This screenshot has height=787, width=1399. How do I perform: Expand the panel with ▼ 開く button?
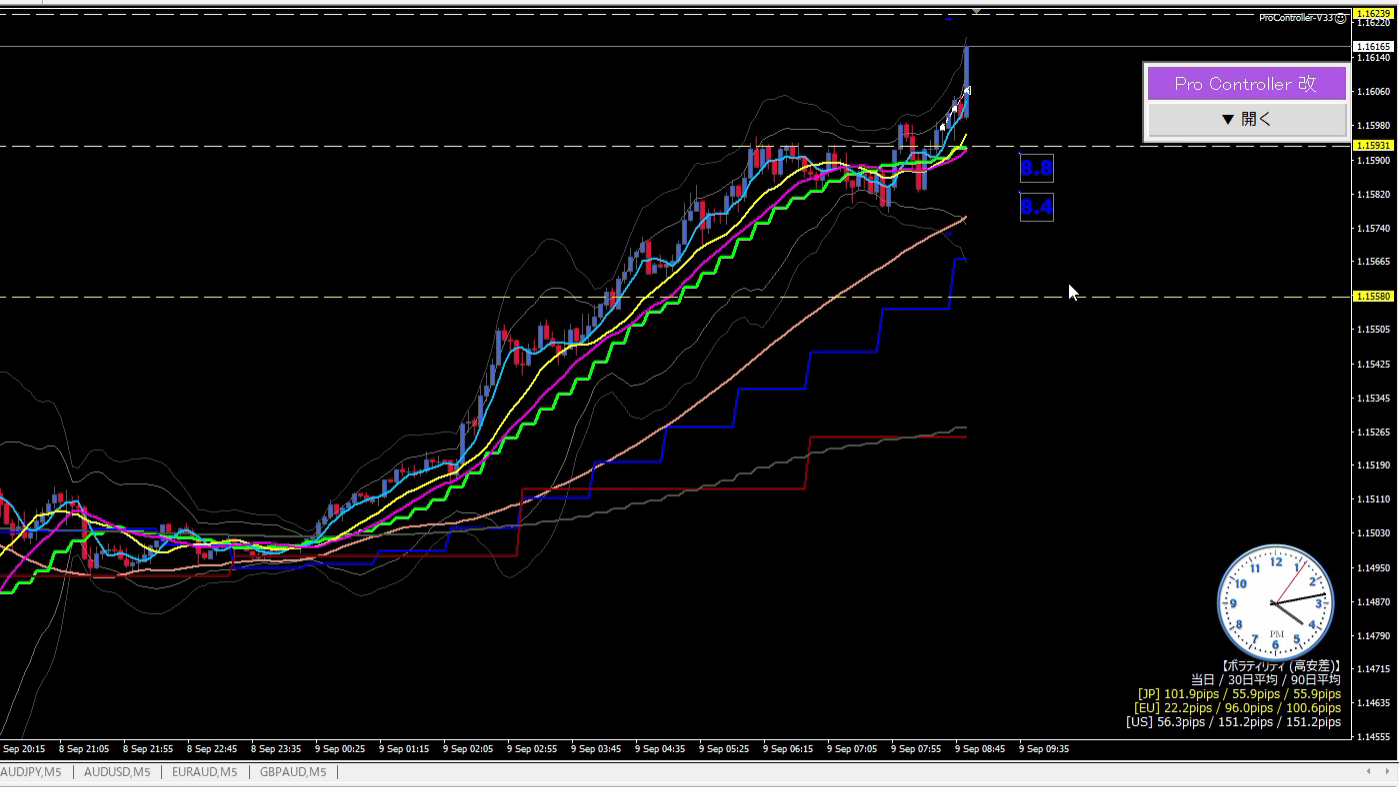(1247, 119)
